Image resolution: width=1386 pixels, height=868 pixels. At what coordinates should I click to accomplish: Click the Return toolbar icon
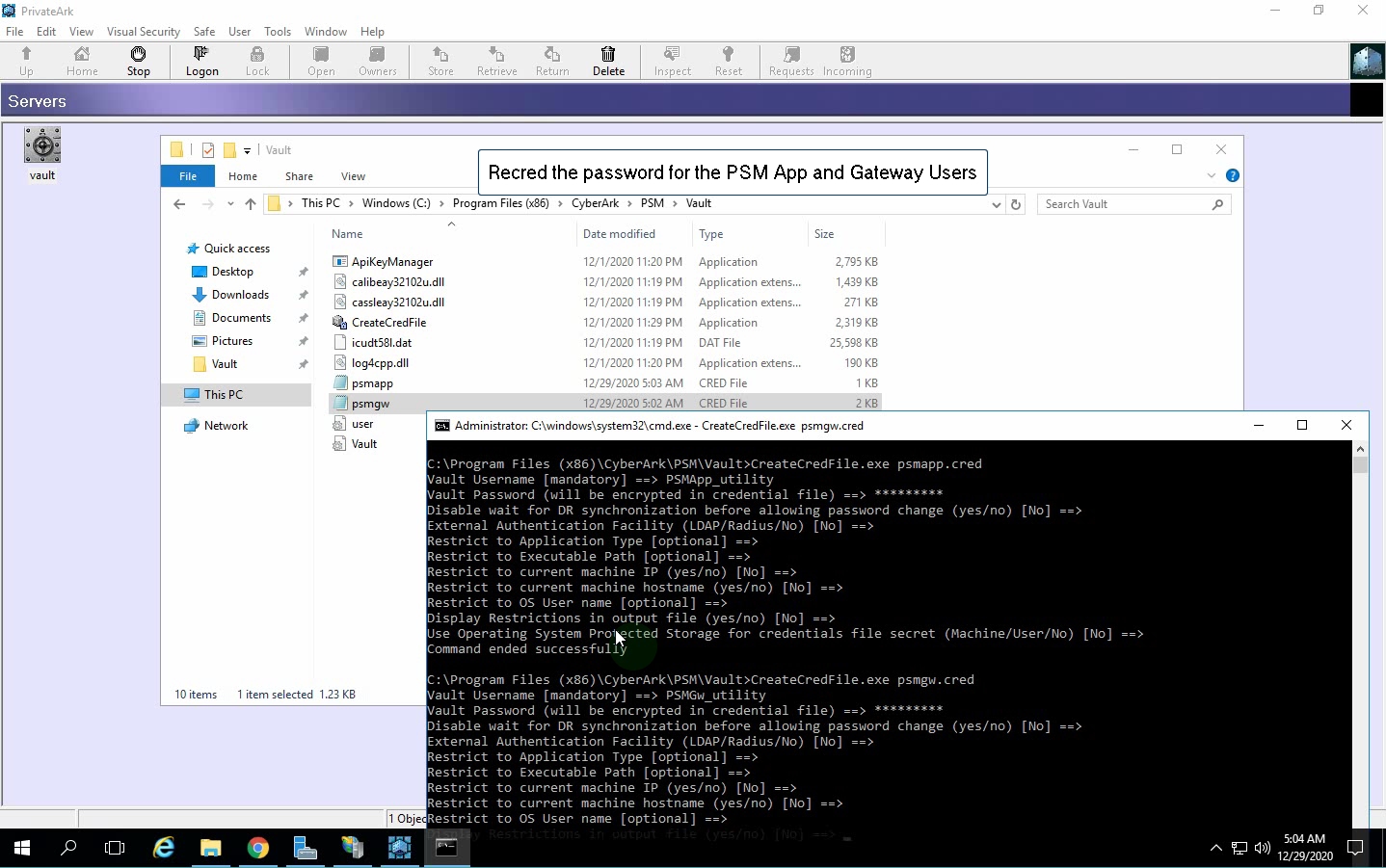[552, 62]
